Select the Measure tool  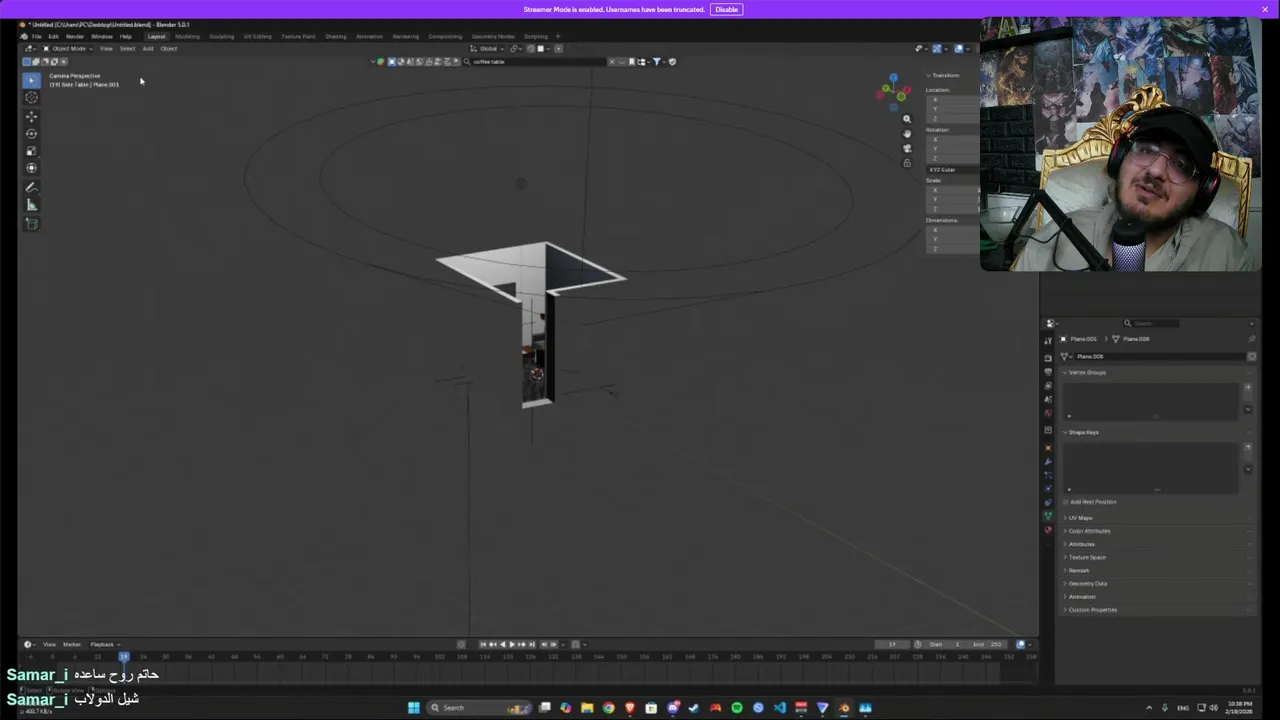(x=31, y=205)
